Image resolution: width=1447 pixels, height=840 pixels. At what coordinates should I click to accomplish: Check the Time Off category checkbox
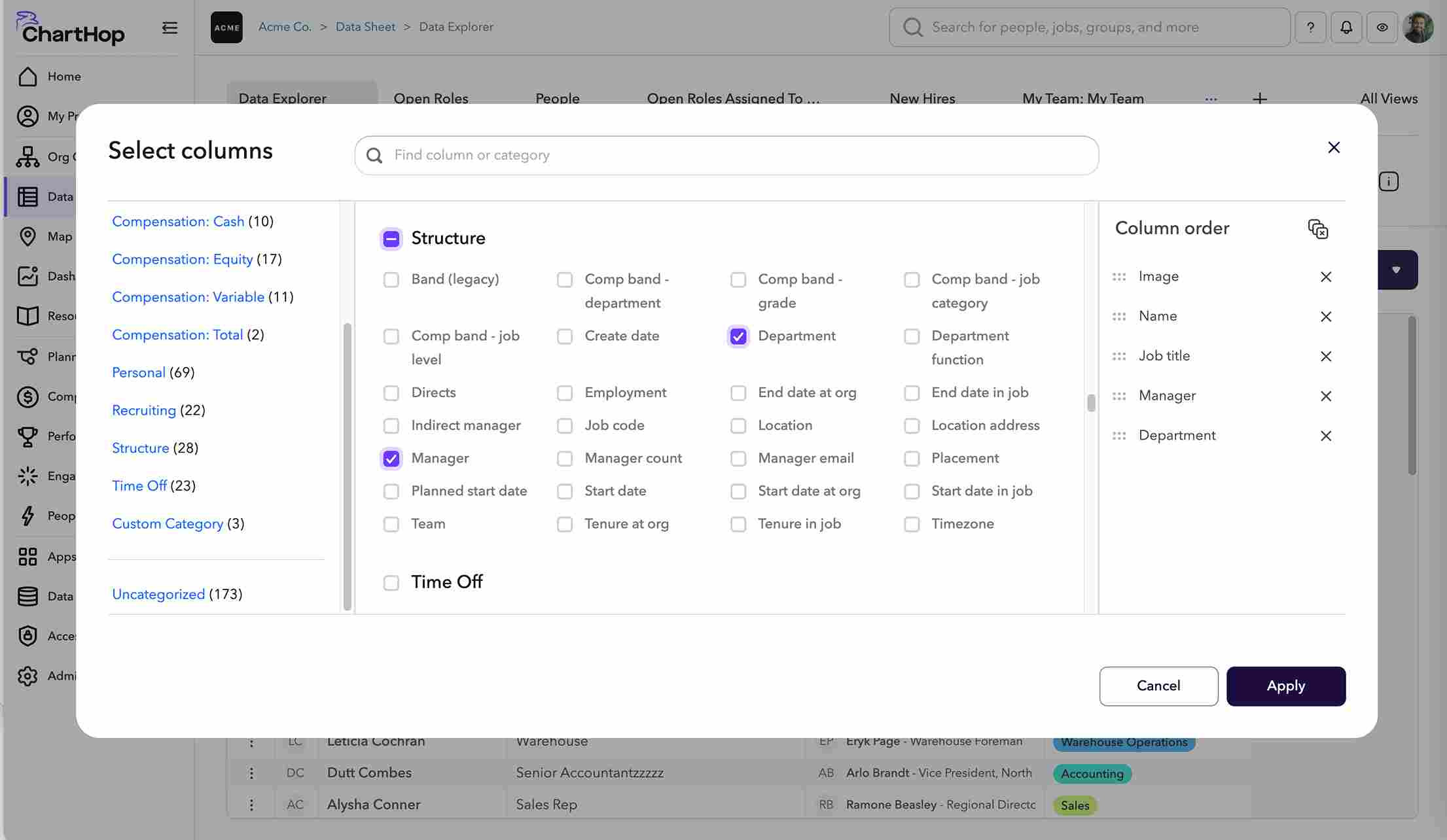(391, 583)
